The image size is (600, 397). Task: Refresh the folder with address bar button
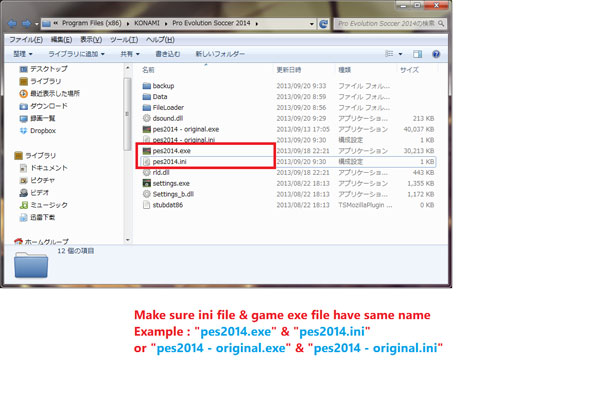(x=323, y=24)
